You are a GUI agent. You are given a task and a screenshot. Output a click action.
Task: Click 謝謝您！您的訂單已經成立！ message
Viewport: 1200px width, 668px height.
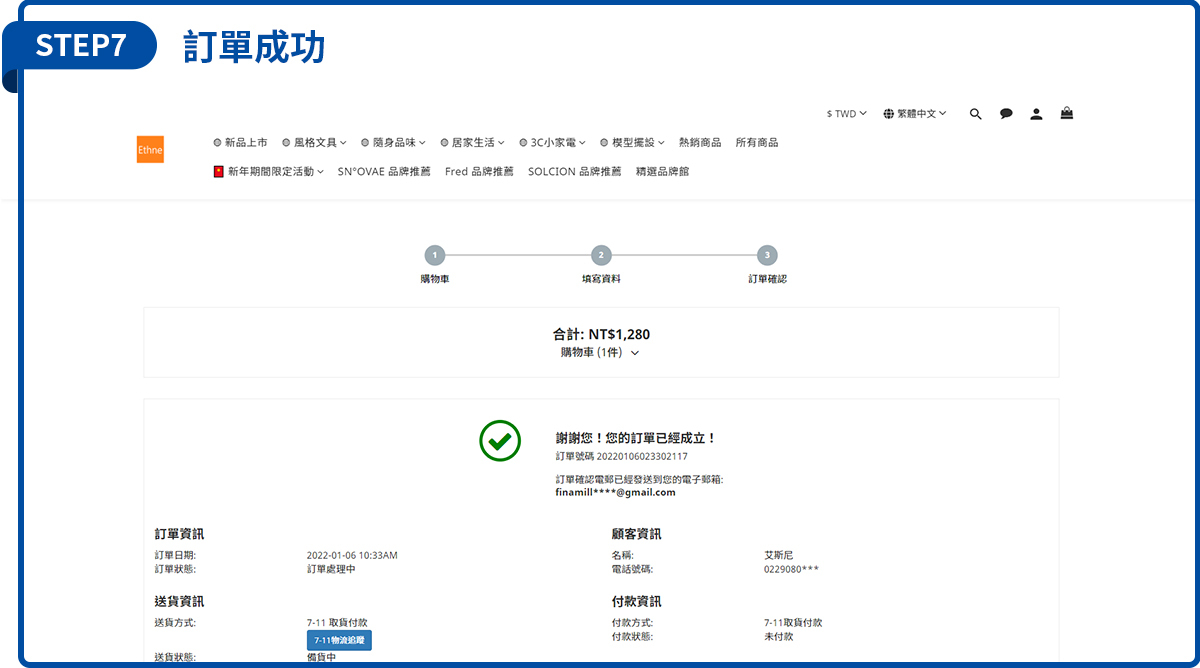(636, 438)
